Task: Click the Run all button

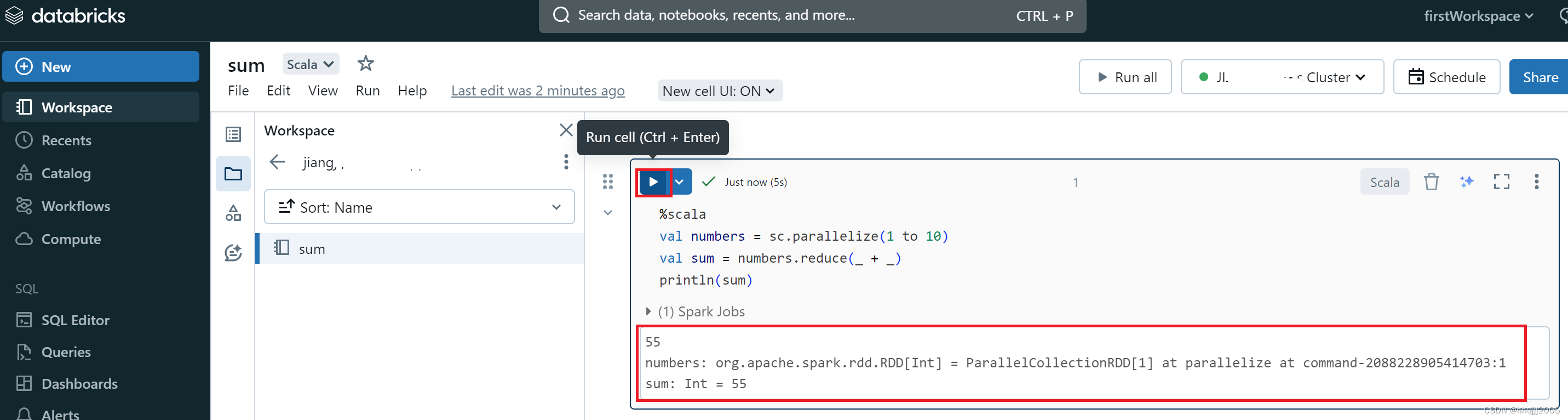Action: tap(1125, 77)
